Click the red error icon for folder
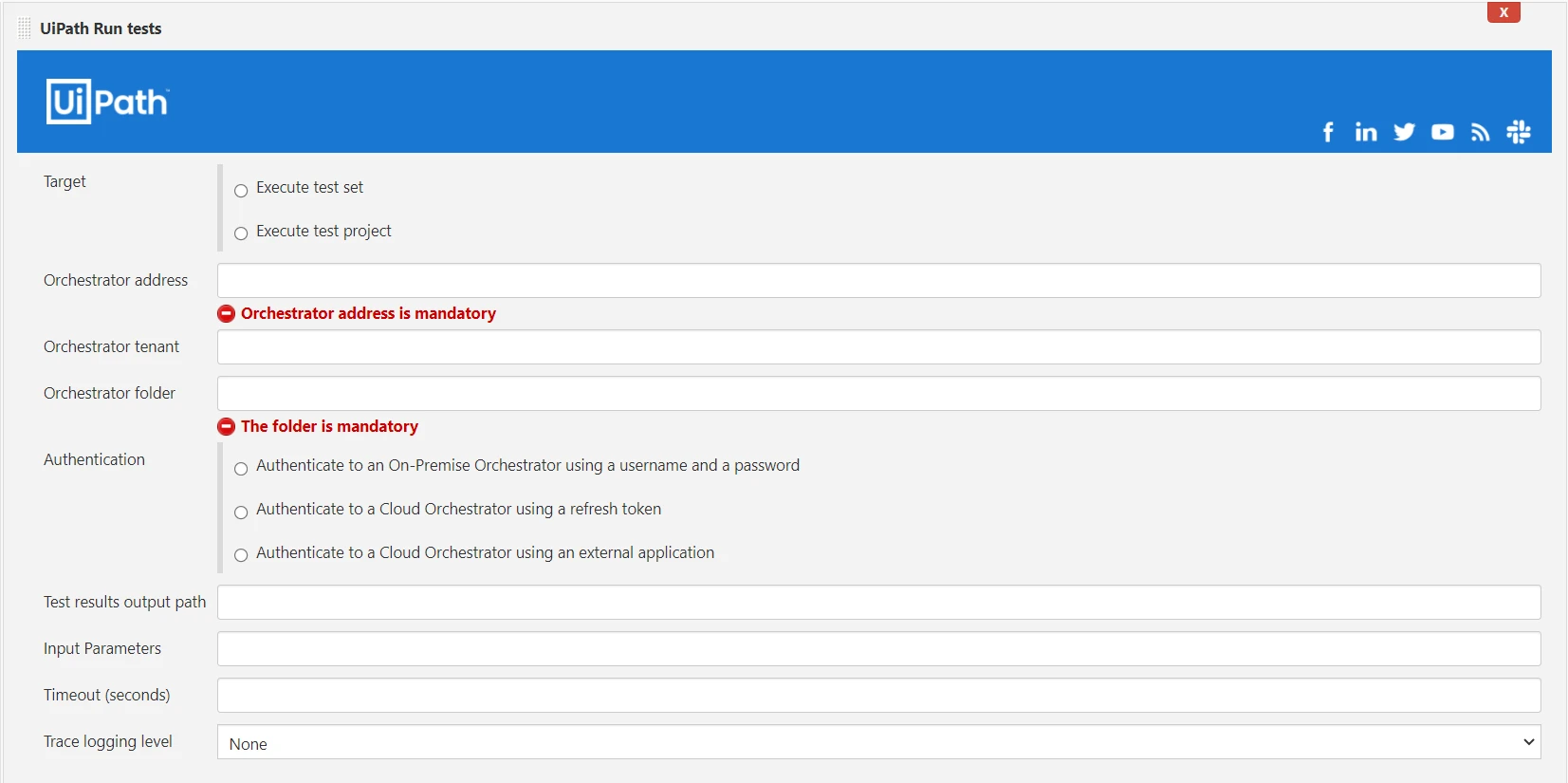This screenshot has height=783, width=1568. (227, 426)
